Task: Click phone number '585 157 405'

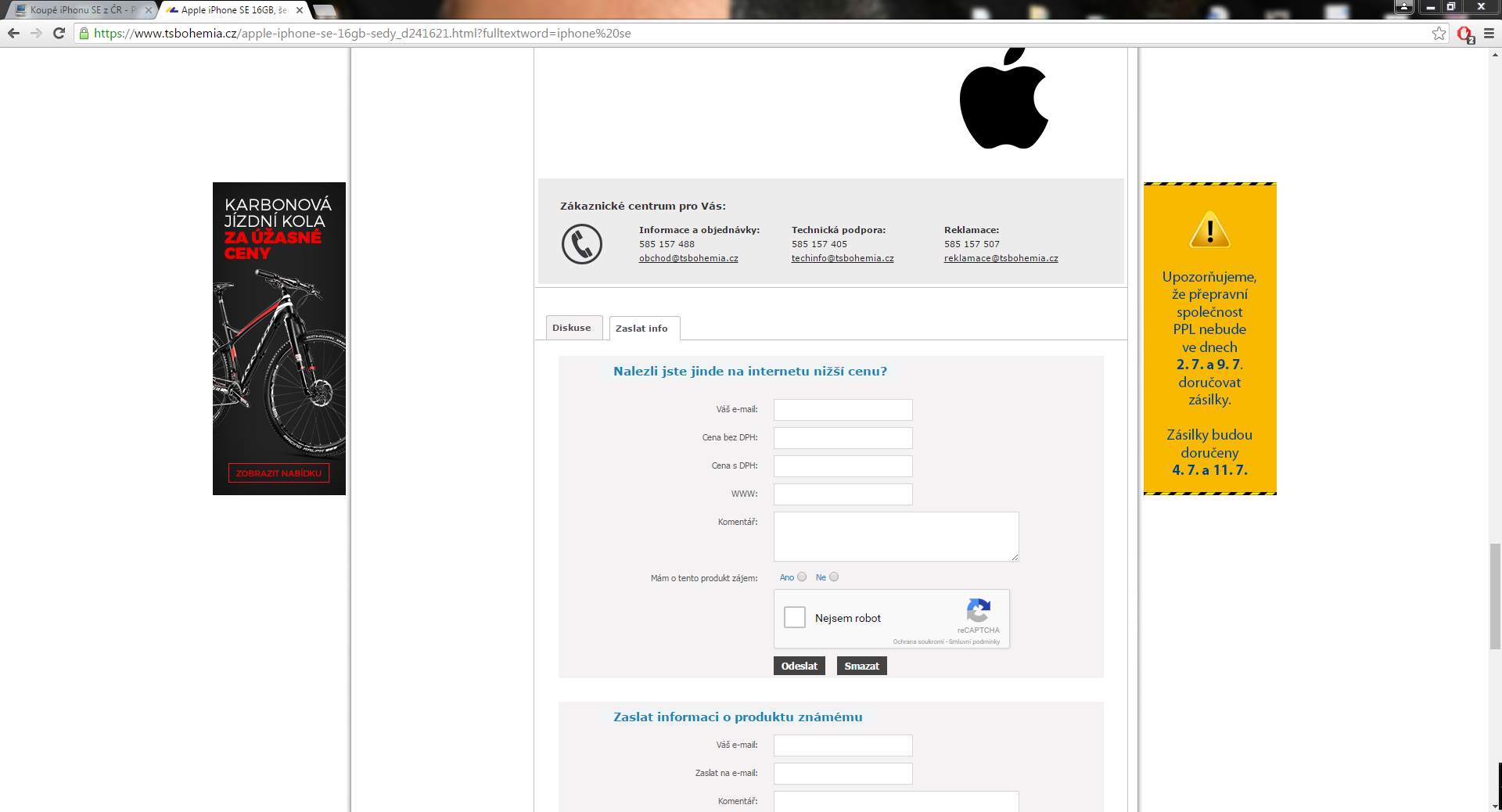Action: point(819,244)
